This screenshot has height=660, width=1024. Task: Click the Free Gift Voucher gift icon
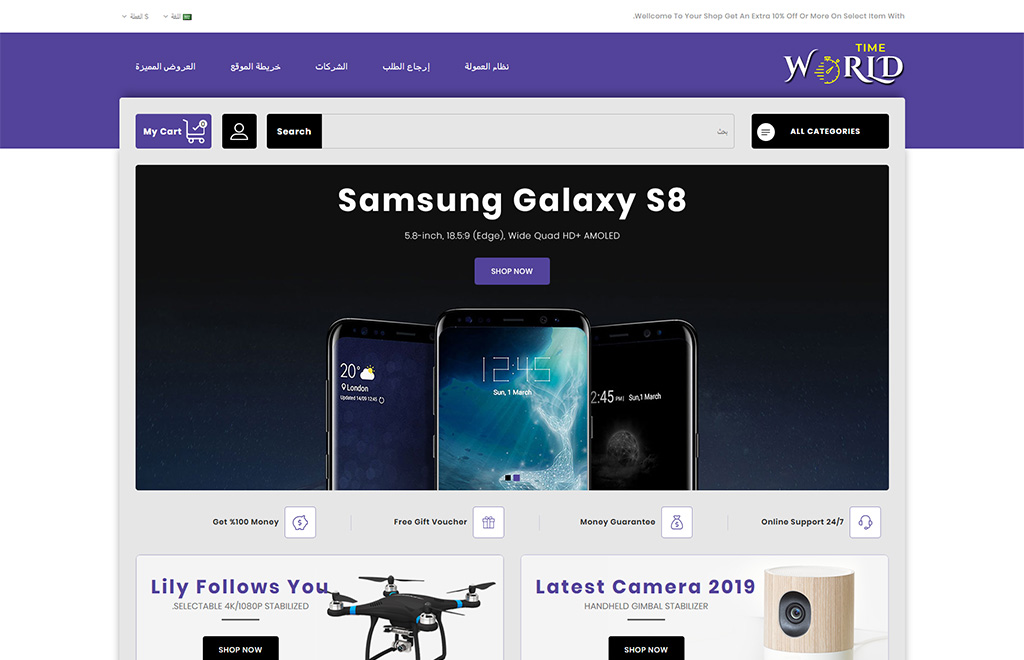[488, 522]
